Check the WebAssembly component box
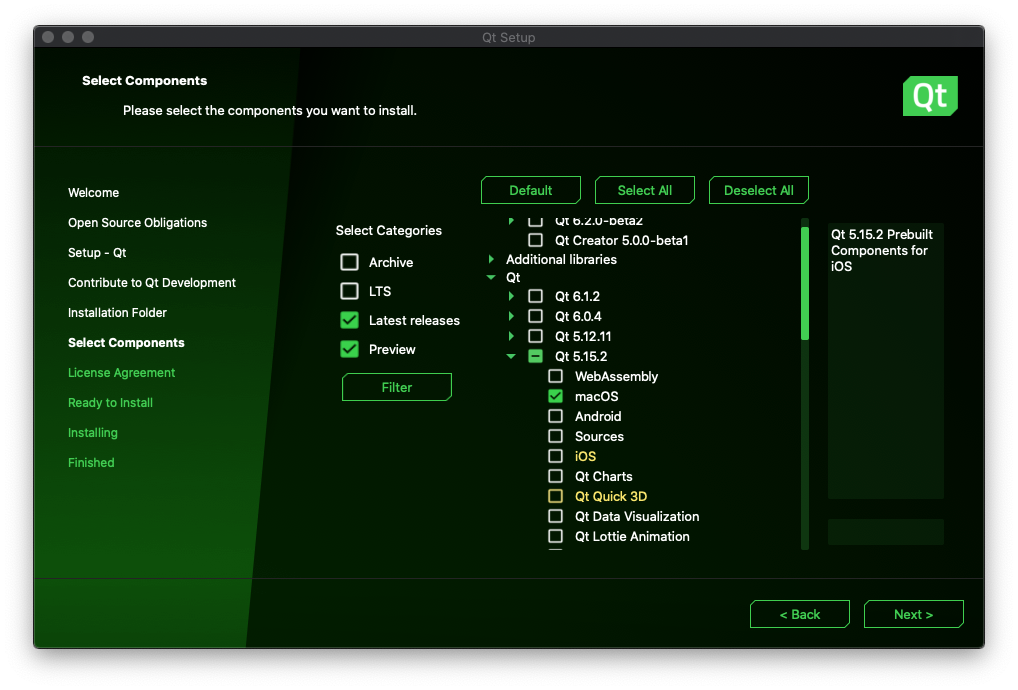The height and width of the screenshot is (690, 1018). click(556, 376)
